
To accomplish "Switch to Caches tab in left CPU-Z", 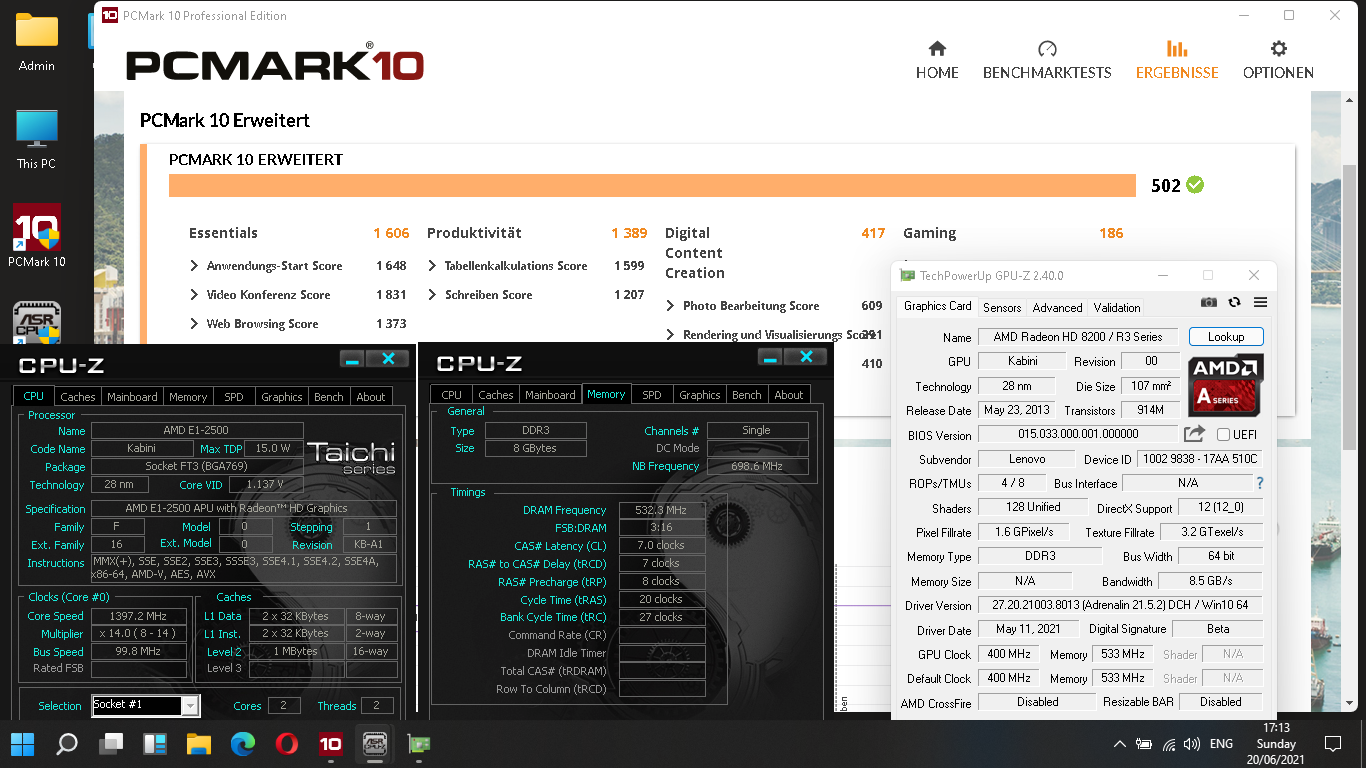I will coord(78,397).
